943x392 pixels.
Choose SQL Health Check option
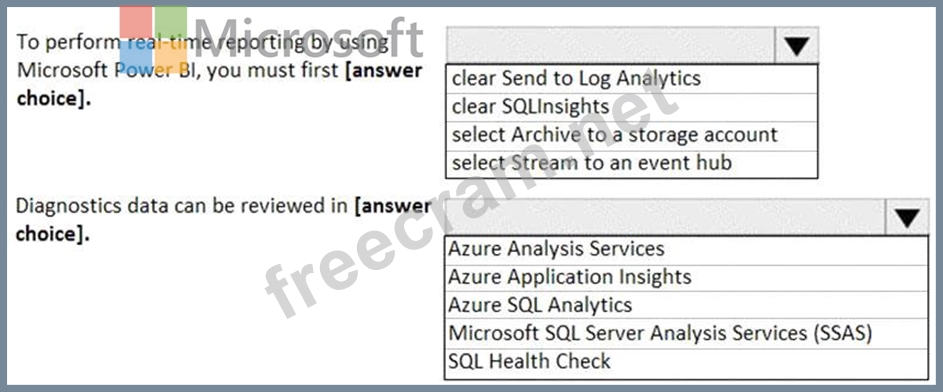point(686,363)
